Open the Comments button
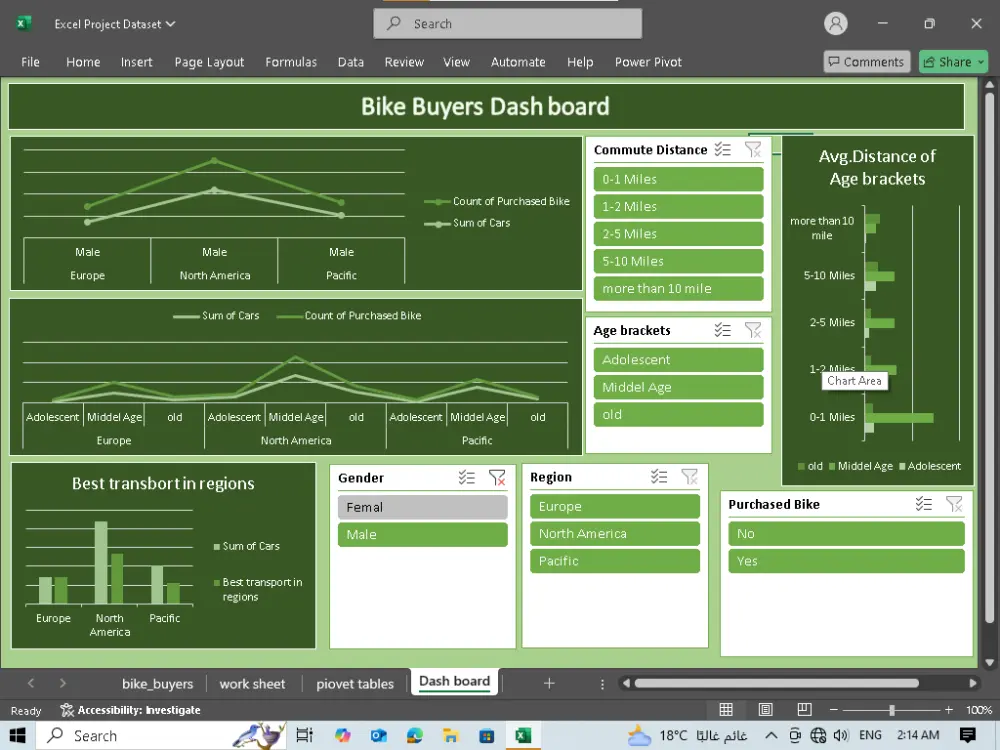 [x=867, y=62]
